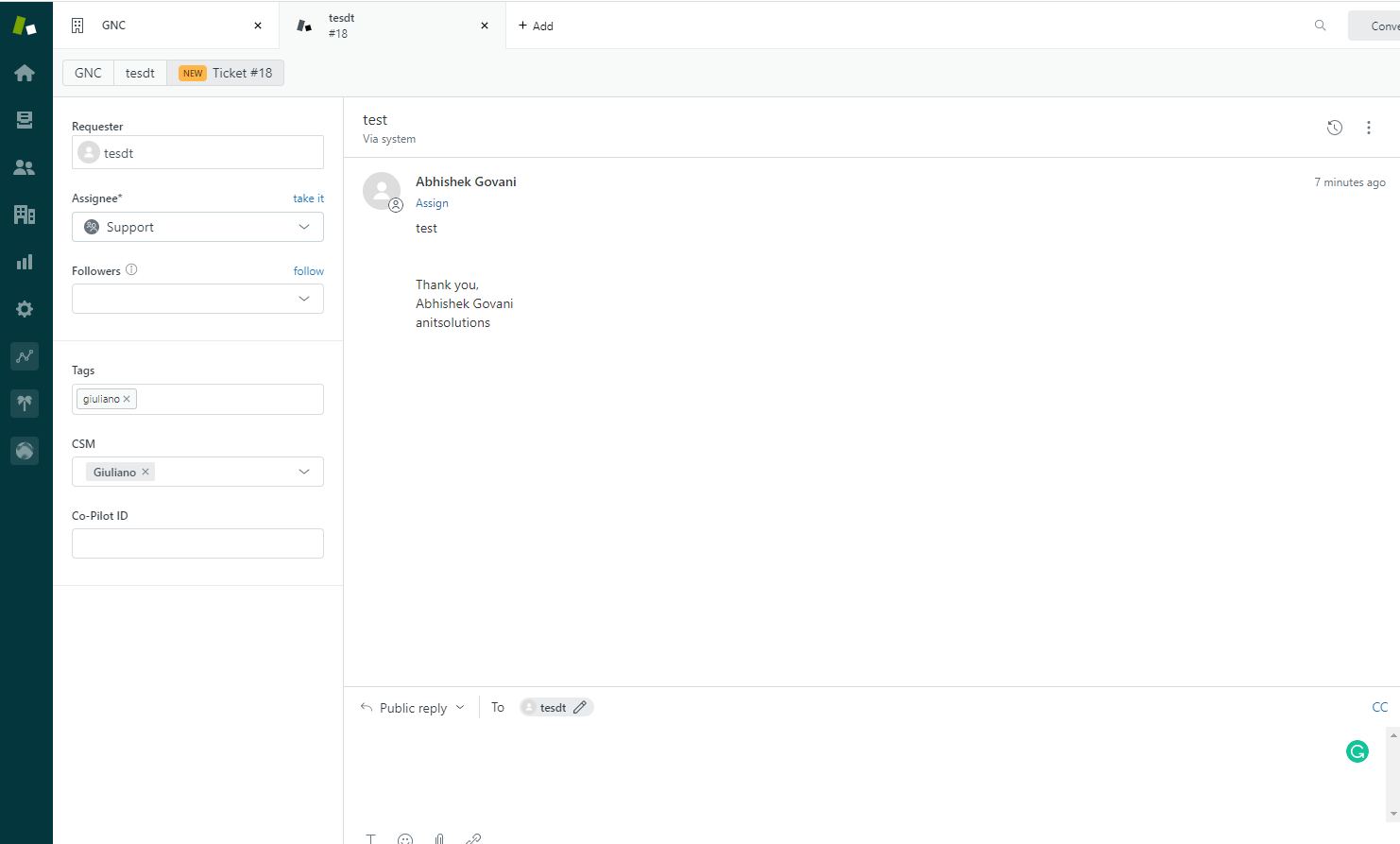The image size is (1400, 844).
Task: Open the Home dashboard icon in sidebar
Action: pos(25,73)
